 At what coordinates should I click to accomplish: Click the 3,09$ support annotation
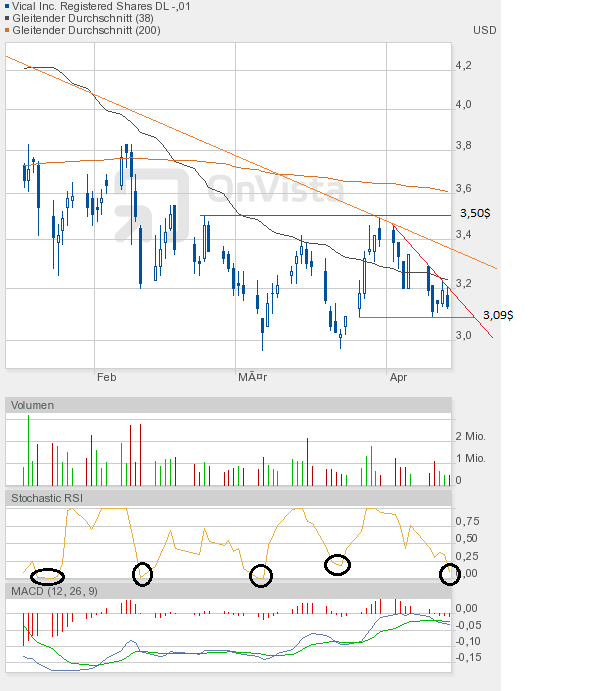(498, 315)
